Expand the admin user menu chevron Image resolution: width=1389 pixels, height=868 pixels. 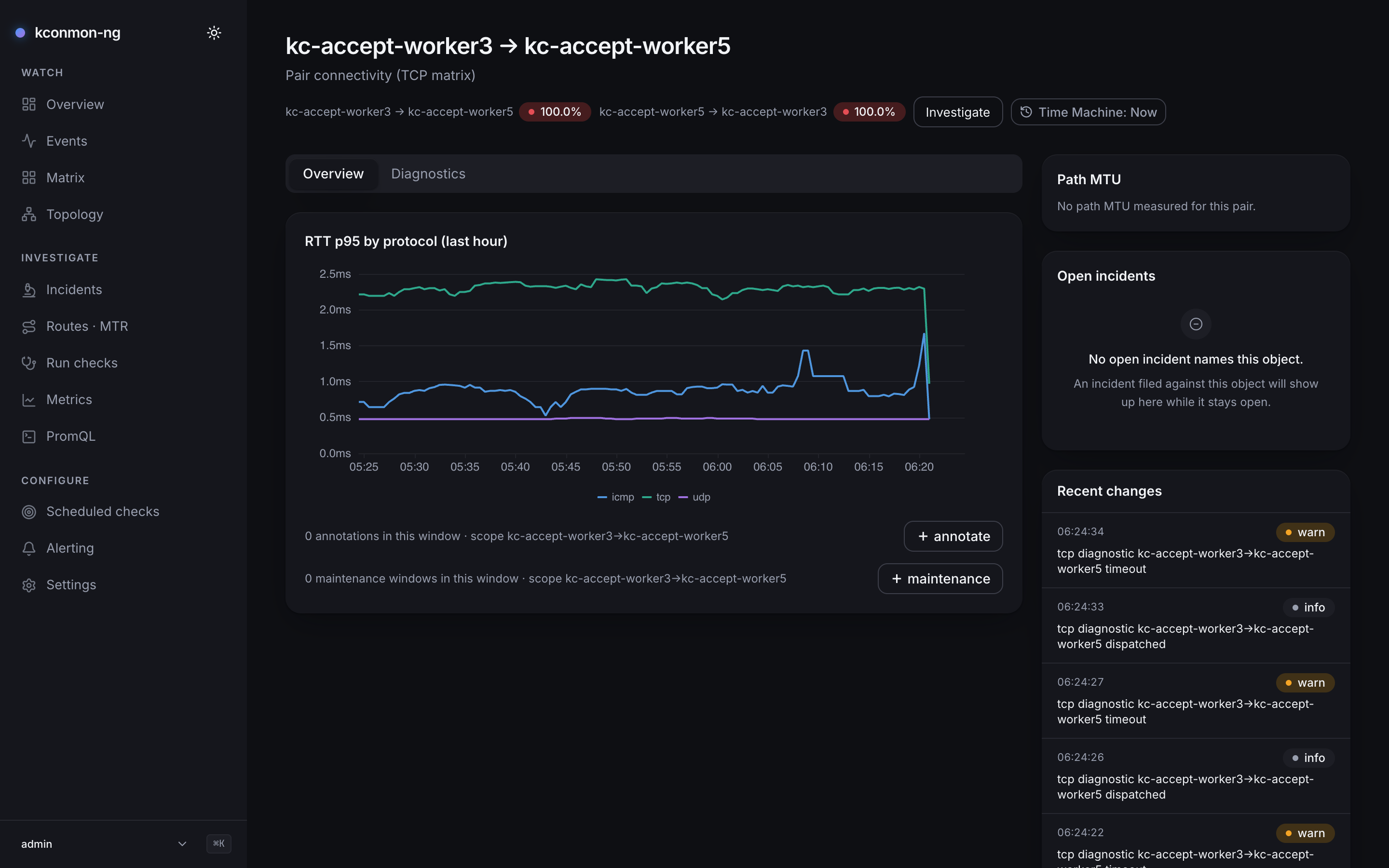182,843
